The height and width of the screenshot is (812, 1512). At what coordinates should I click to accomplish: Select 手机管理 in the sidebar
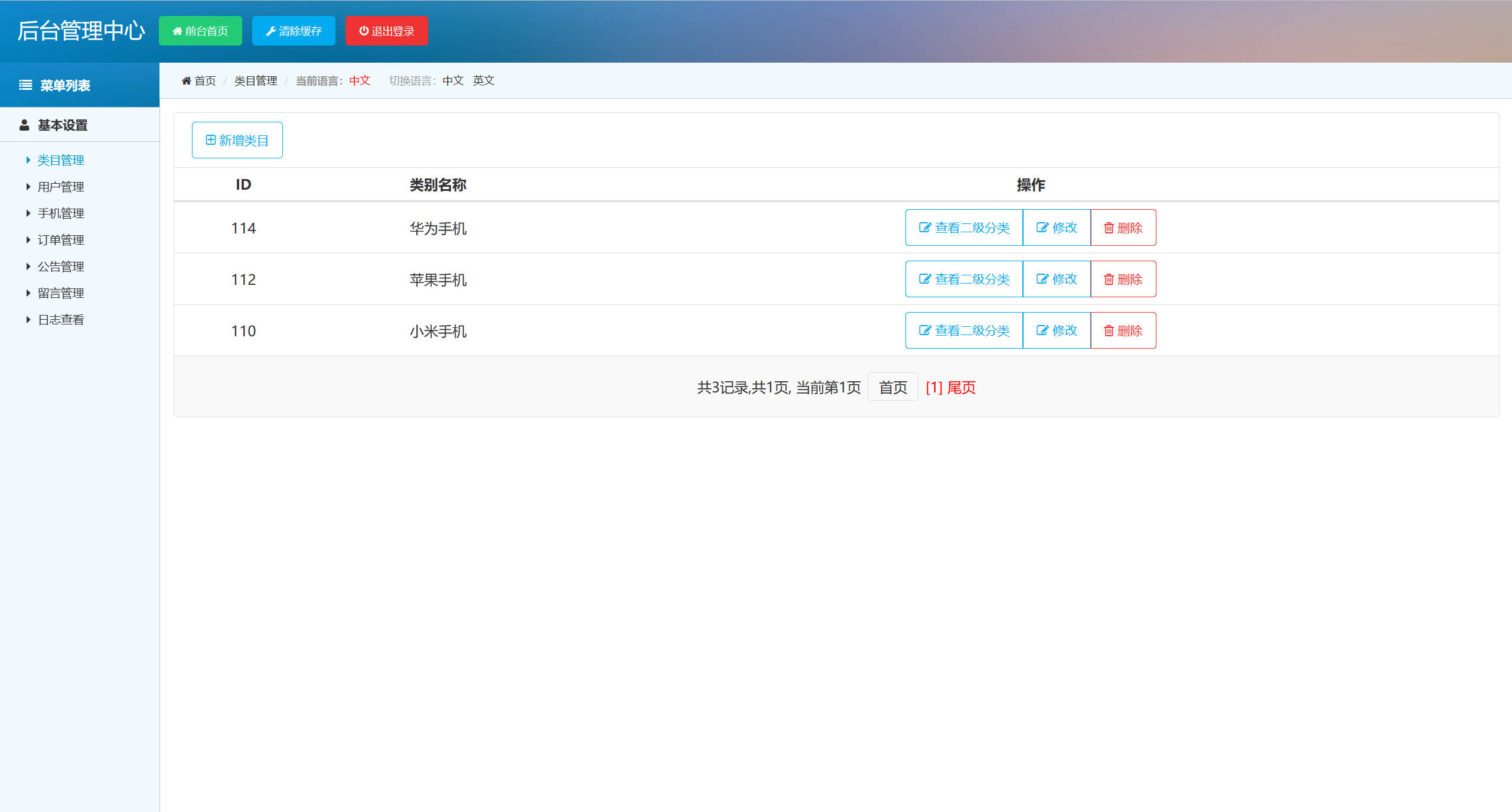click(61, 213)
